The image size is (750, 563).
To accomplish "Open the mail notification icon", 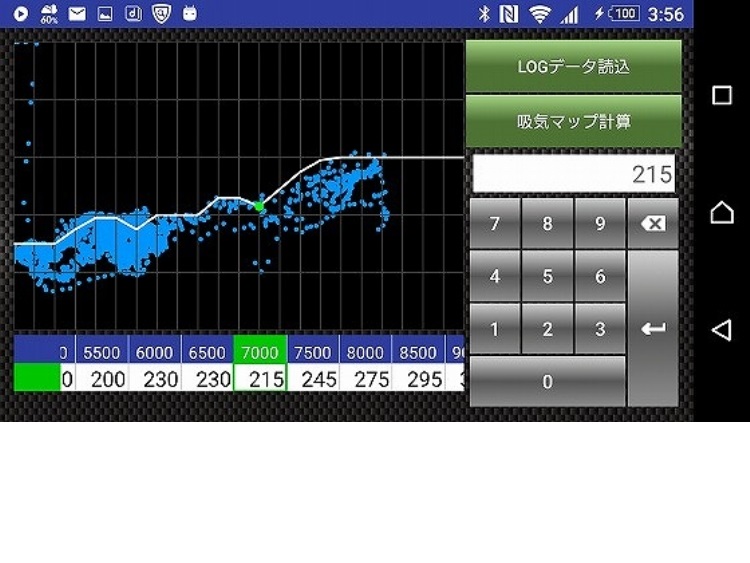I will pyautogui.click(x=77, y=14).
